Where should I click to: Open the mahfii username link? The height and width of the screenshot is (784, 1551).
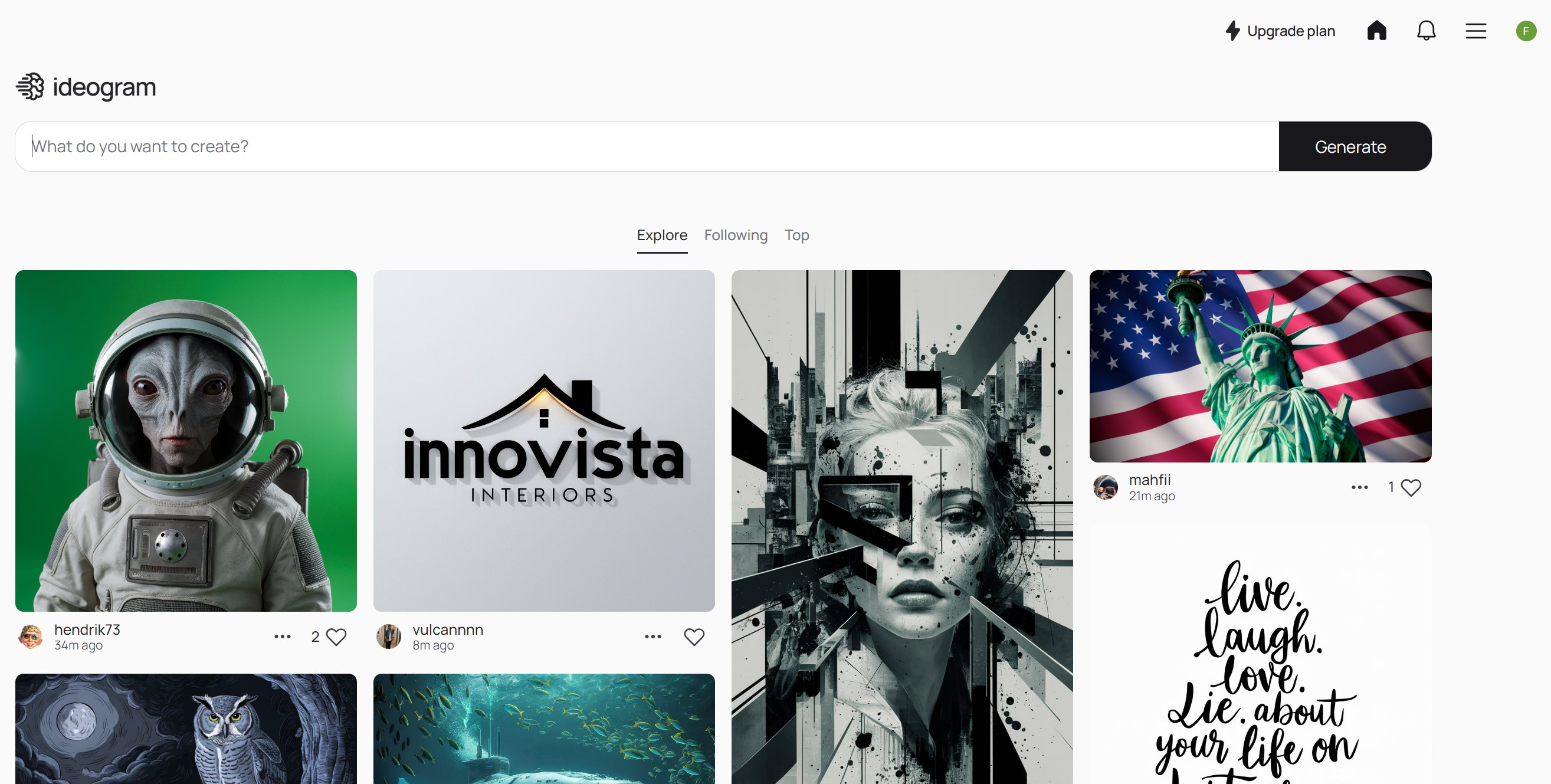click(1150, 480)
